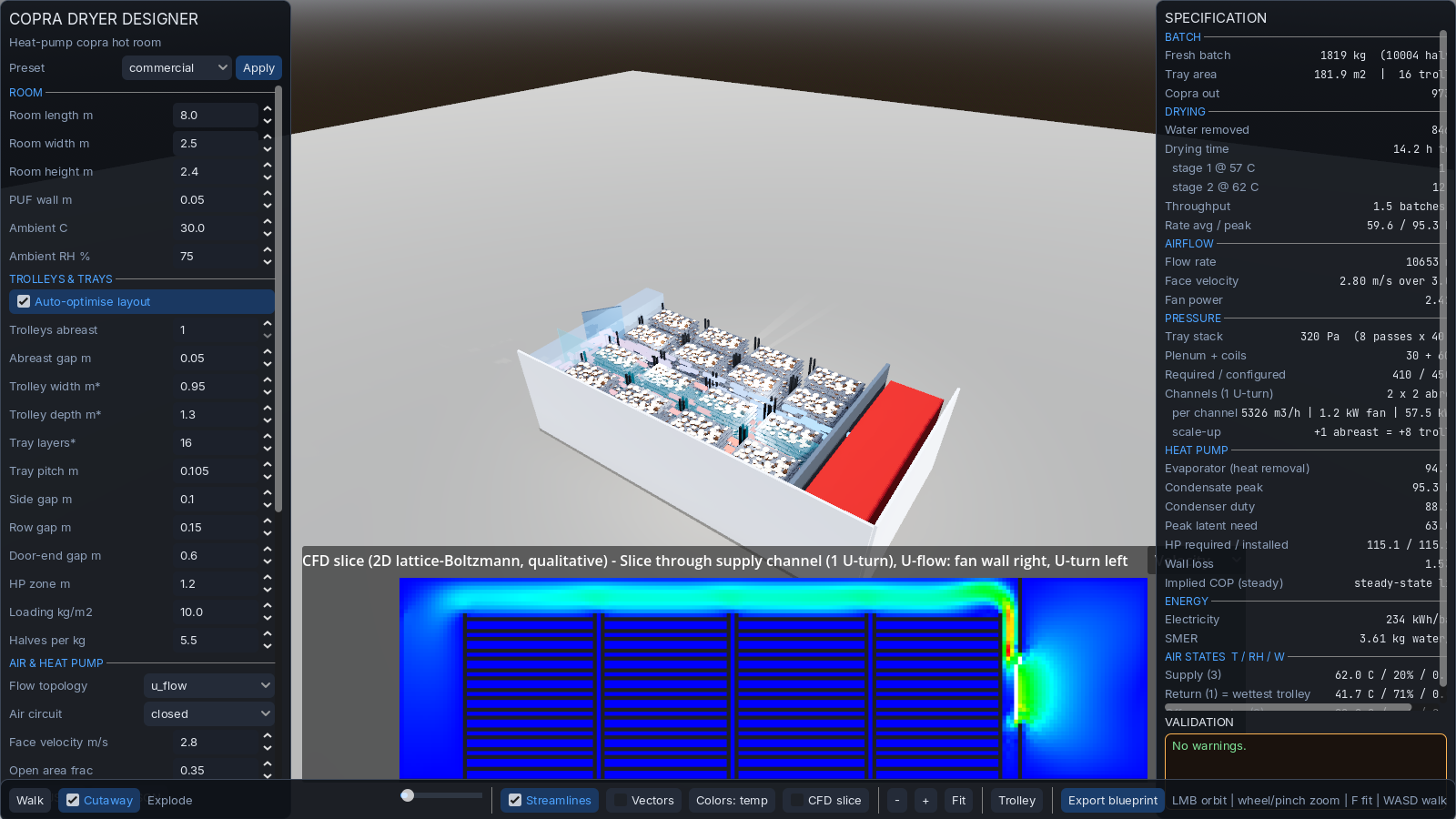Click the Ambient C input field
Viewport: 1456px width, 819px height.
(217, 228)
